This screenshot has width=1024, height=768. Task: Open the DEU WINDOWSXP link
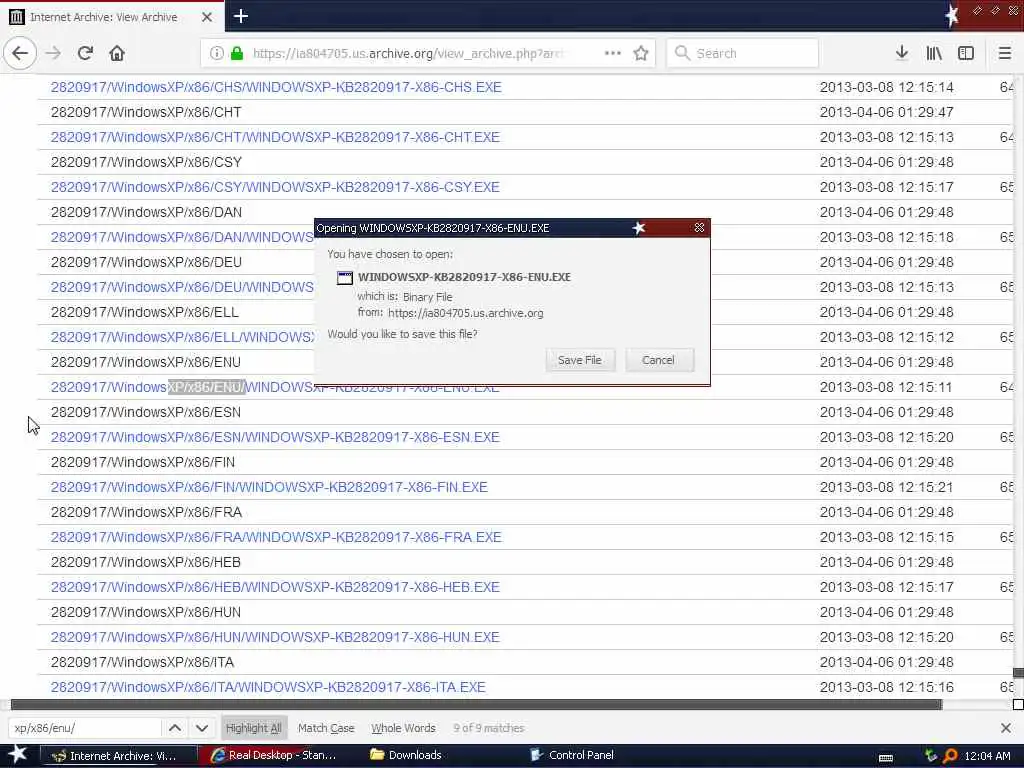(x=182, y=287)
